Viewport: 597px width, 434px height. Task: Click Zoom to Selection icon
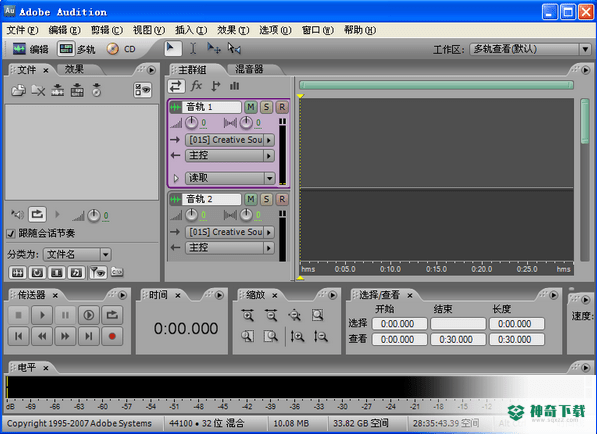318,315
